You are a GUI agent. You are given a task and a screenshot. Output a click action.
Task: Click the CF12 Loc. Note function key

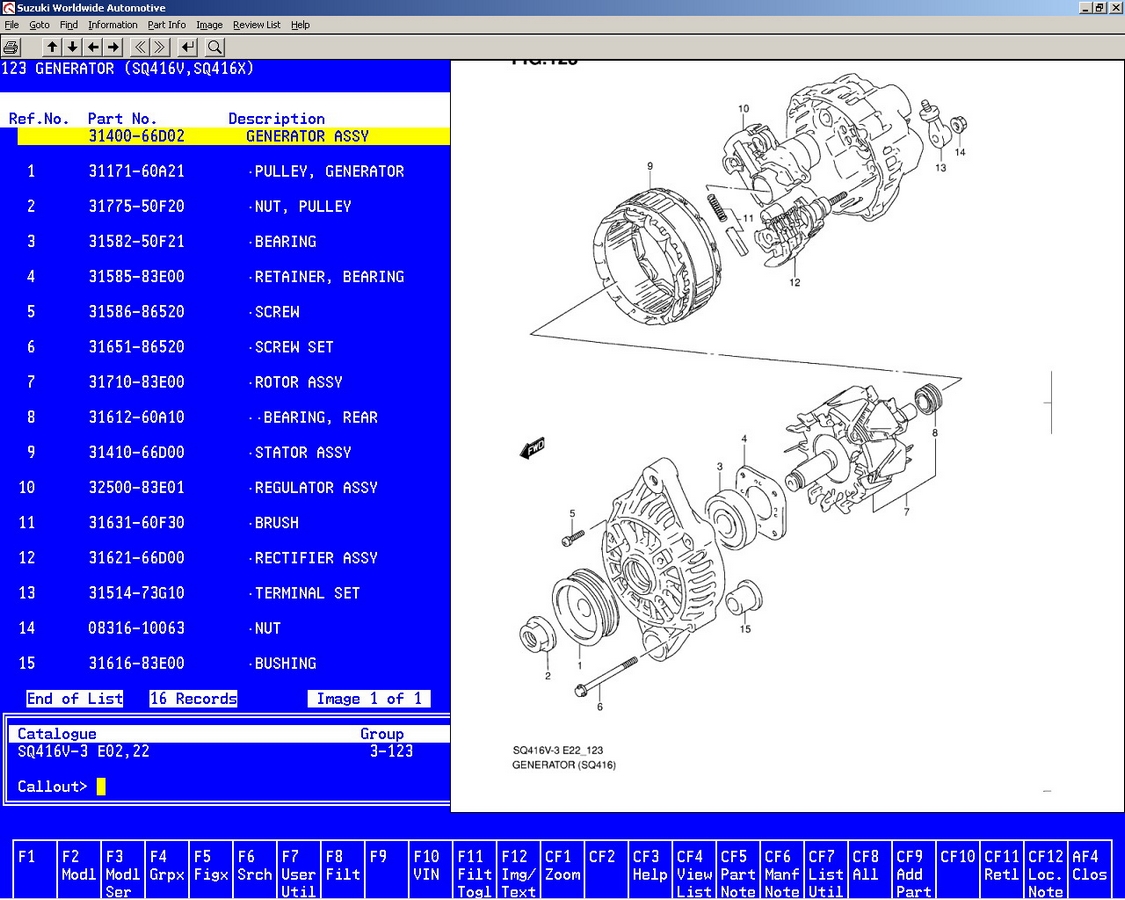click(x=1045, y=869)
